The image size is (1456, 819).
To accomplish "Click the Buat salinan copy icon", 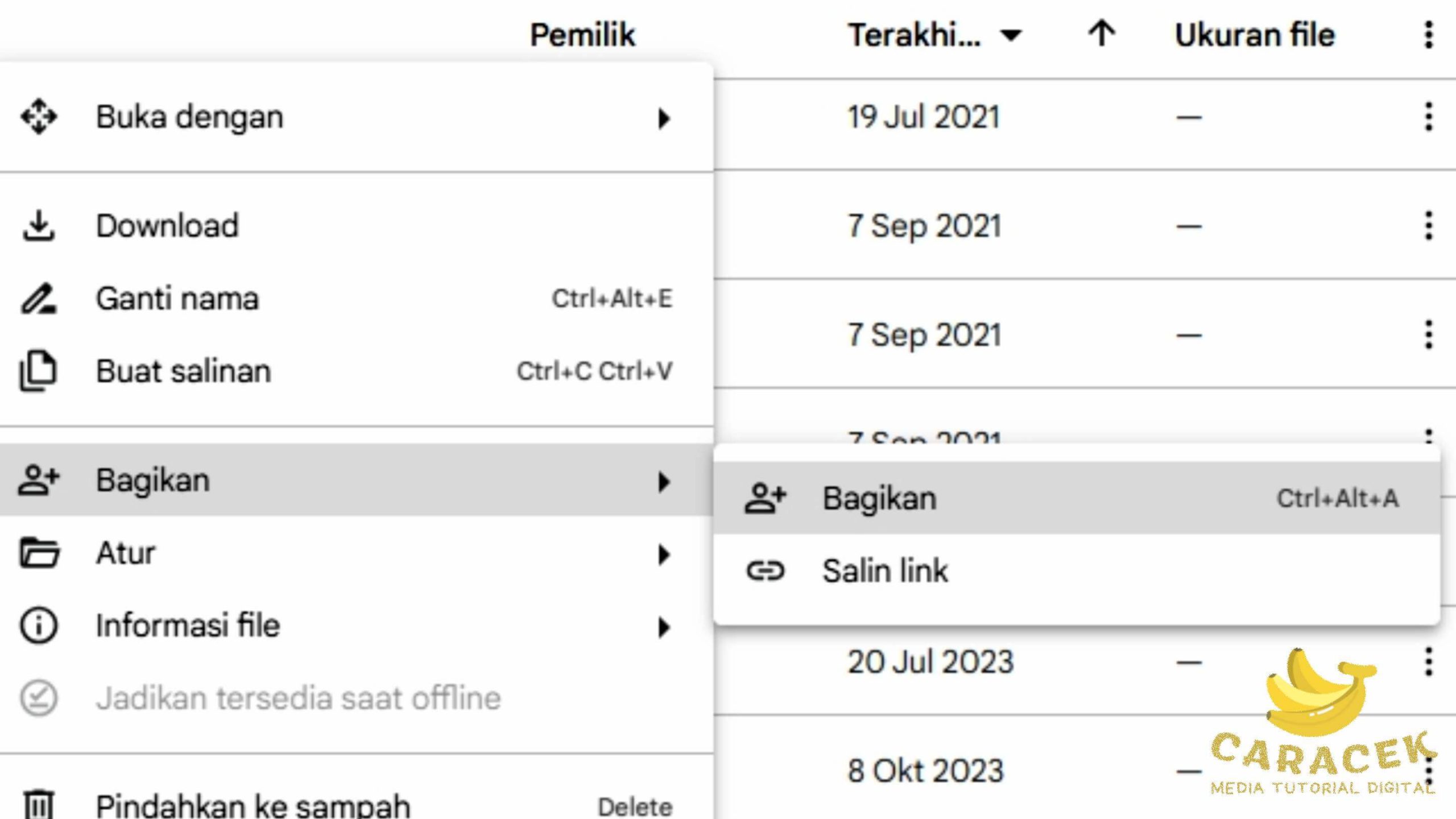I will pos(38,371).
